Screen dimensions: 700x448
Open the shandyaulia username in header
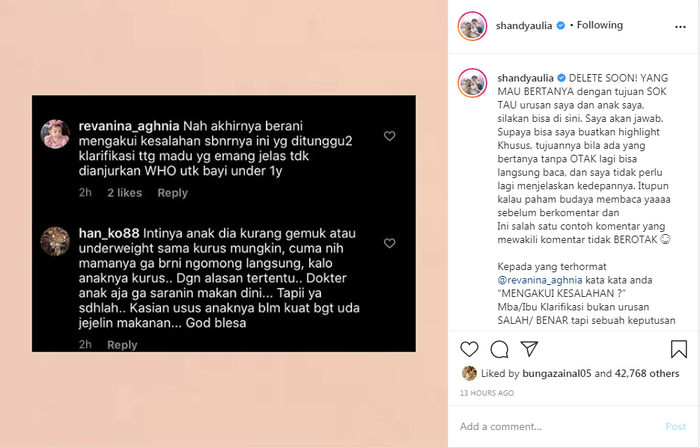pos(524,26)
